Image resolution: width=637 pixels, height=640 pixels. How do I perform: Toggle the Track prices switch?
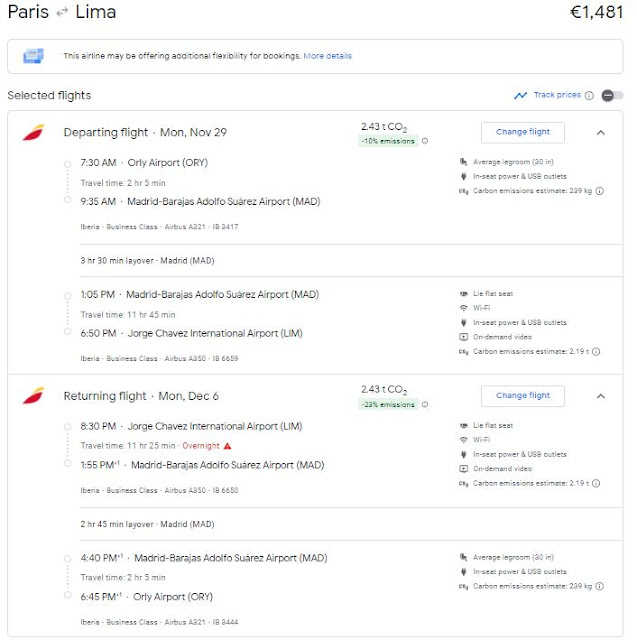pos(611,95)
